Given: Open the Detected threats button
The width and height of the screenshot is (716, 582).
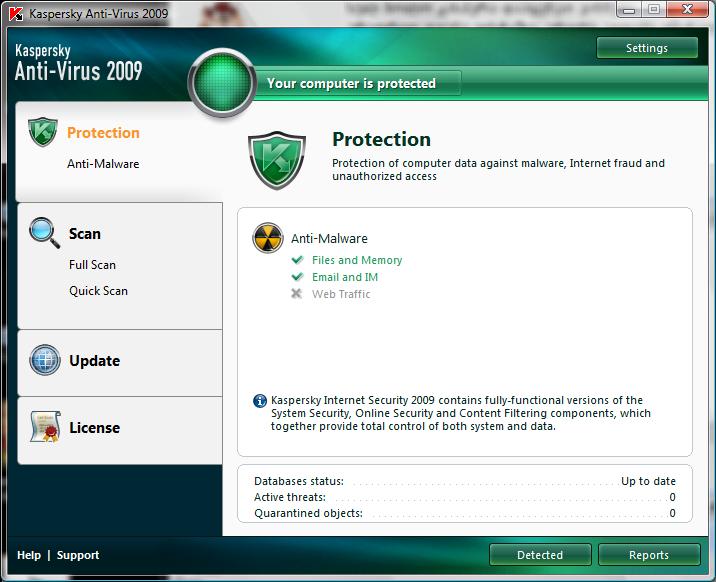Looking at the screenshot, I should pyautogui.click(x=540, y=555).
